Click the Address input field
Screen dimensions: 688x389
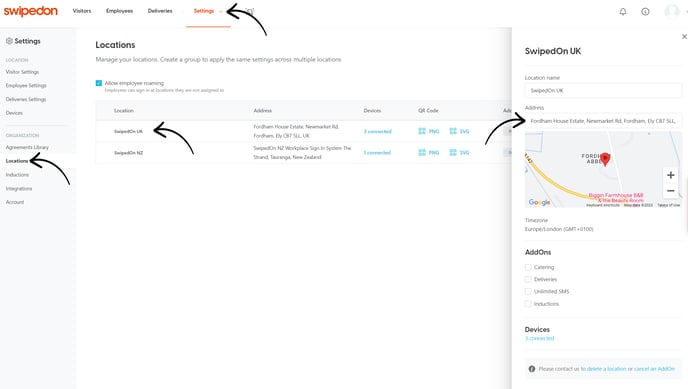(x=603, y=121)
